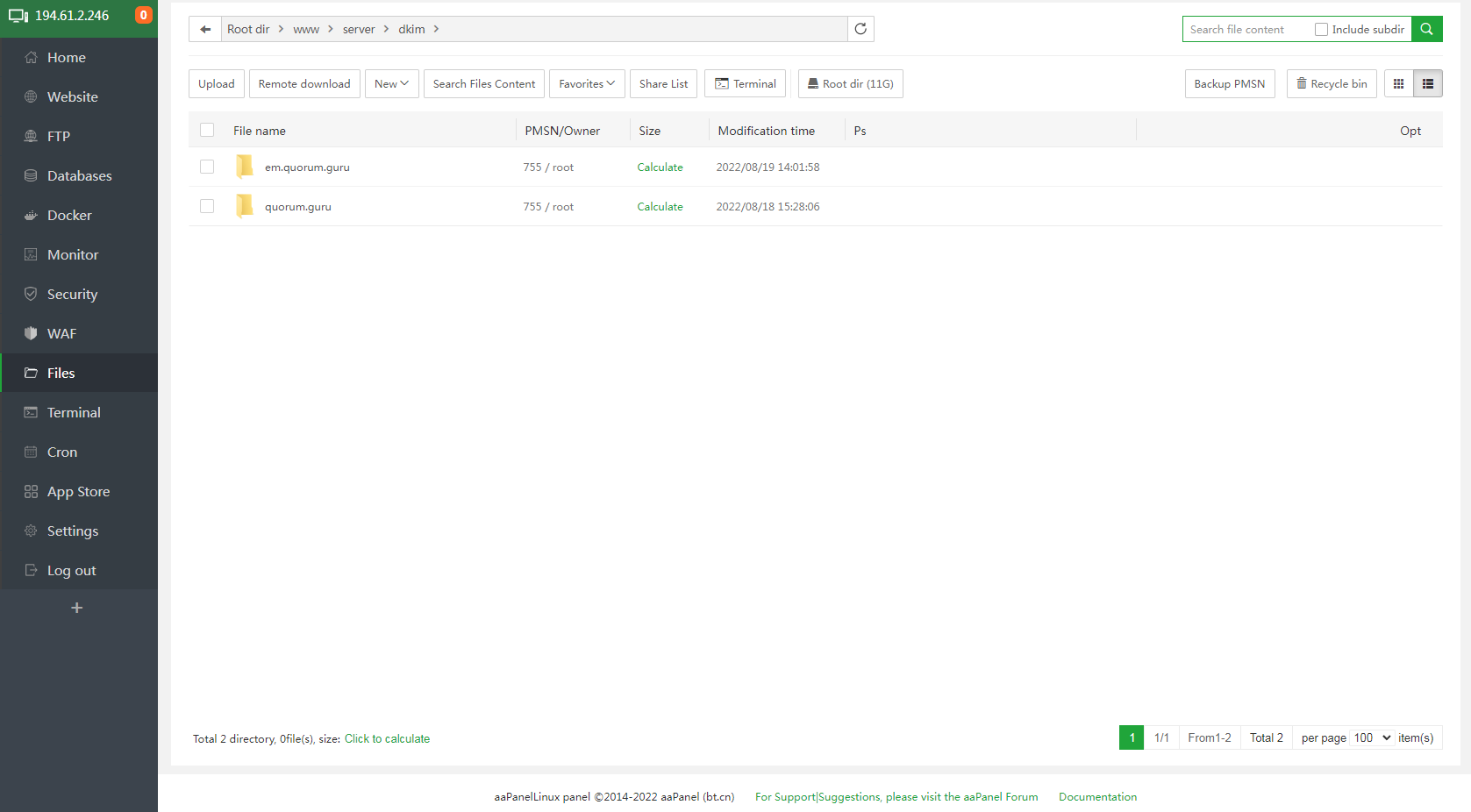The width and height of the screenshot is (1471, 812).
Task: Open FTP section in sidebar
Action: [x=79, y=136]
